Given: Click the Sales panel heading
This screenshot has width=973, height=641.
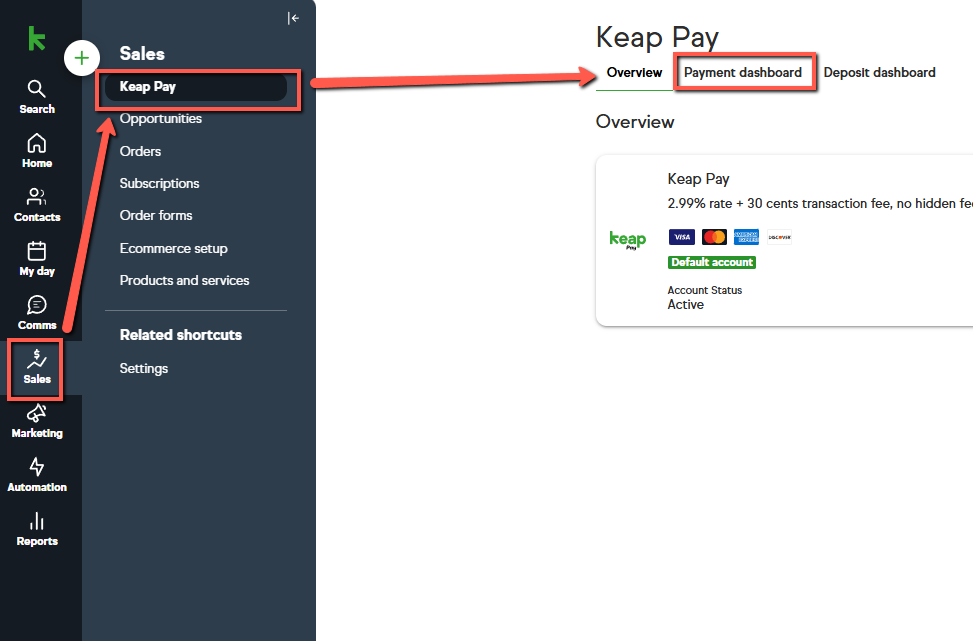Looking at the screenshot, I should point(142,54).
